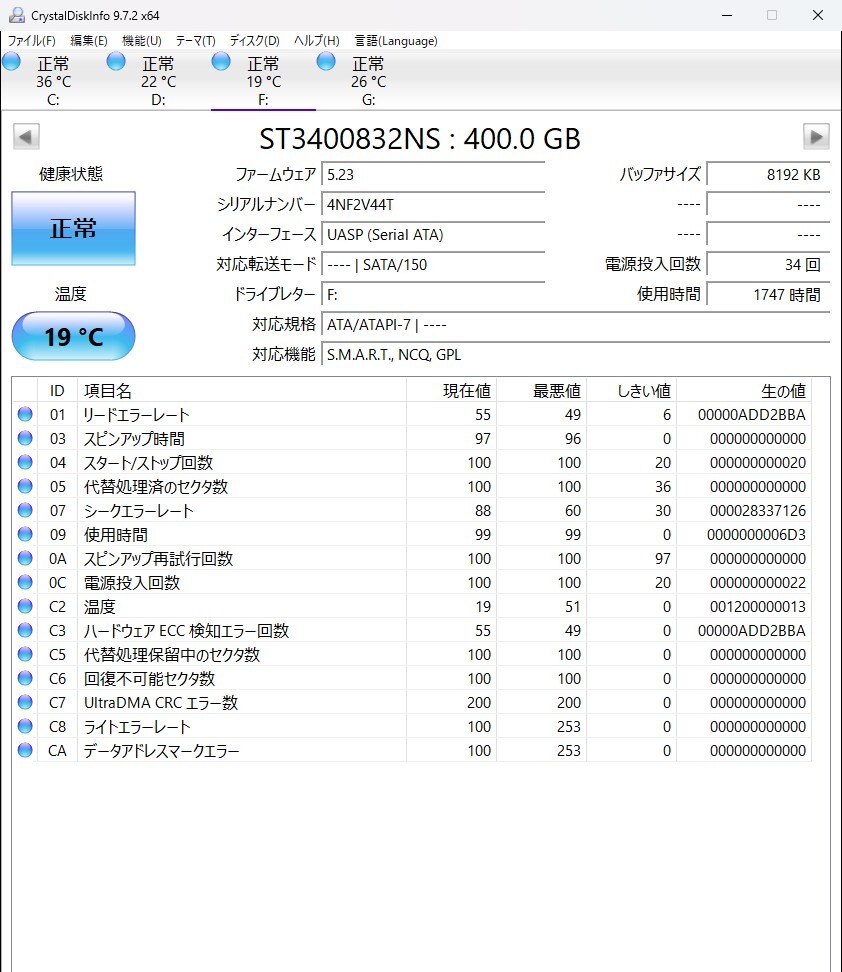Screen dimensions: 842x972
Task: Click status orb of ID C2 温度 row
Action: click(x=25, y=606)
